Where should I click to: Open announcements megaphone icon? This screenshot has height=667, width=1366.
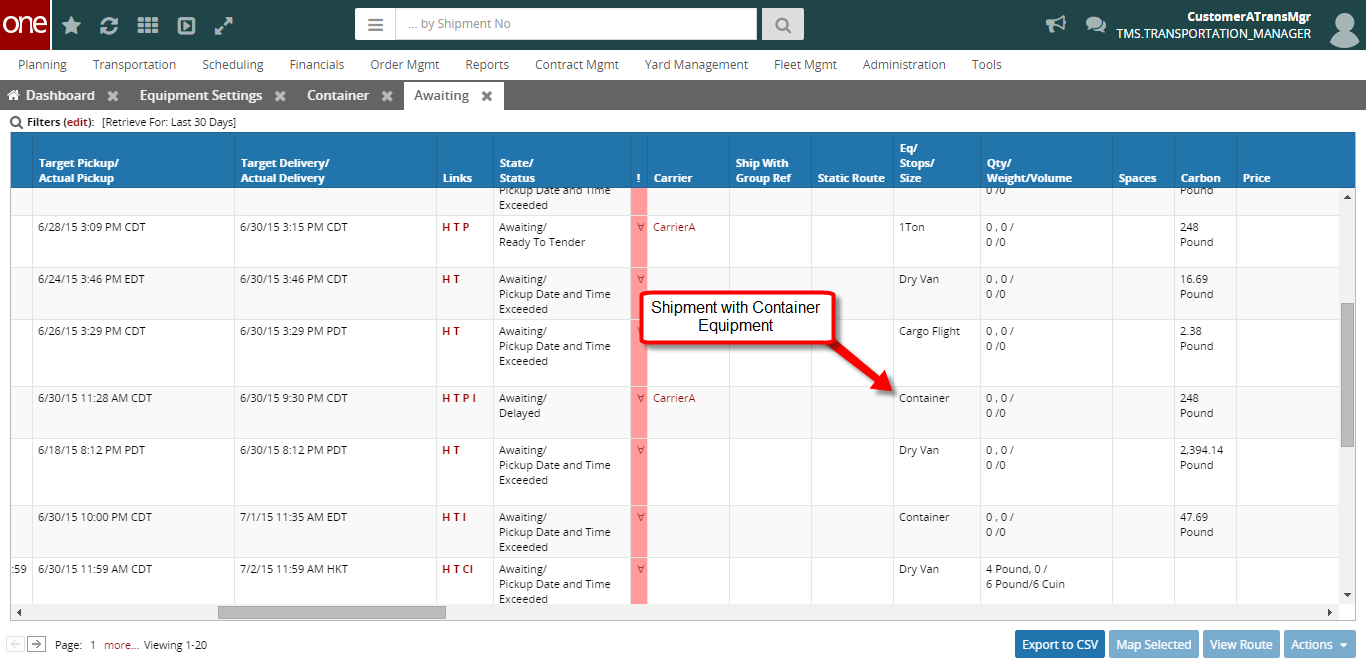pos(1056,25)
